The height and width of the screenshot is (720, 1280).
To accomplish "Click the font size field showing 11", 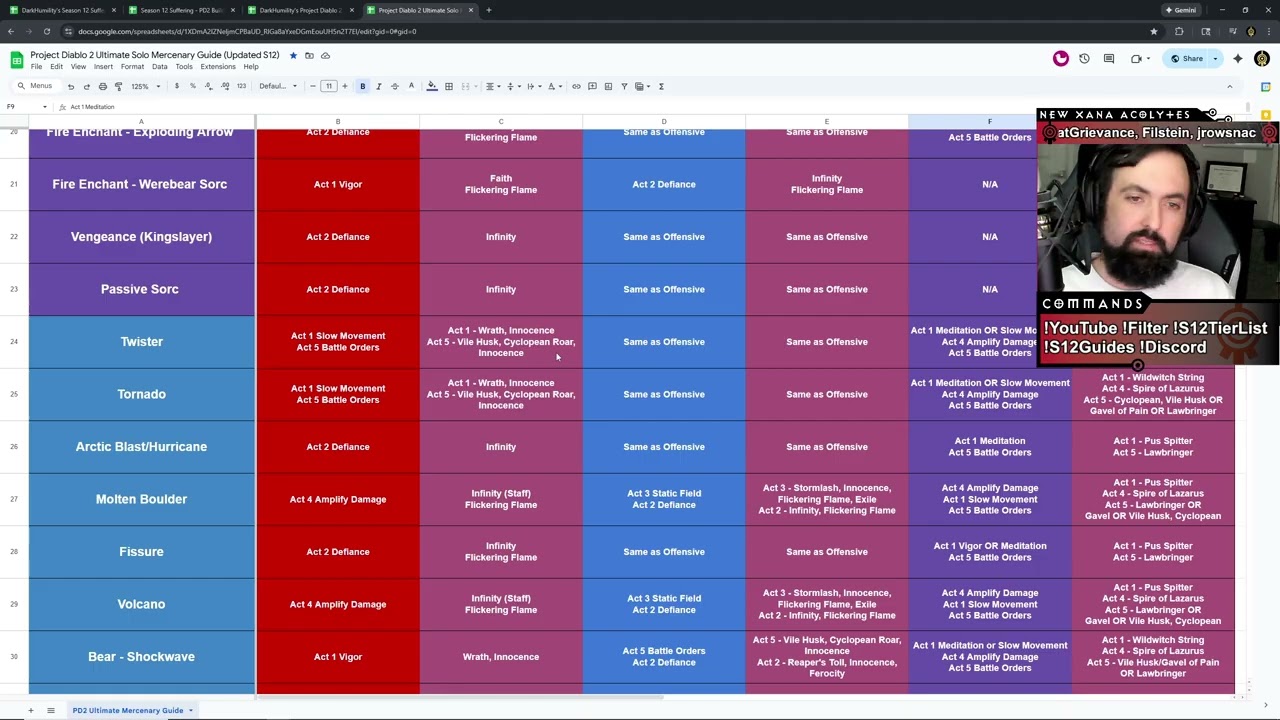I will (328, 86).
